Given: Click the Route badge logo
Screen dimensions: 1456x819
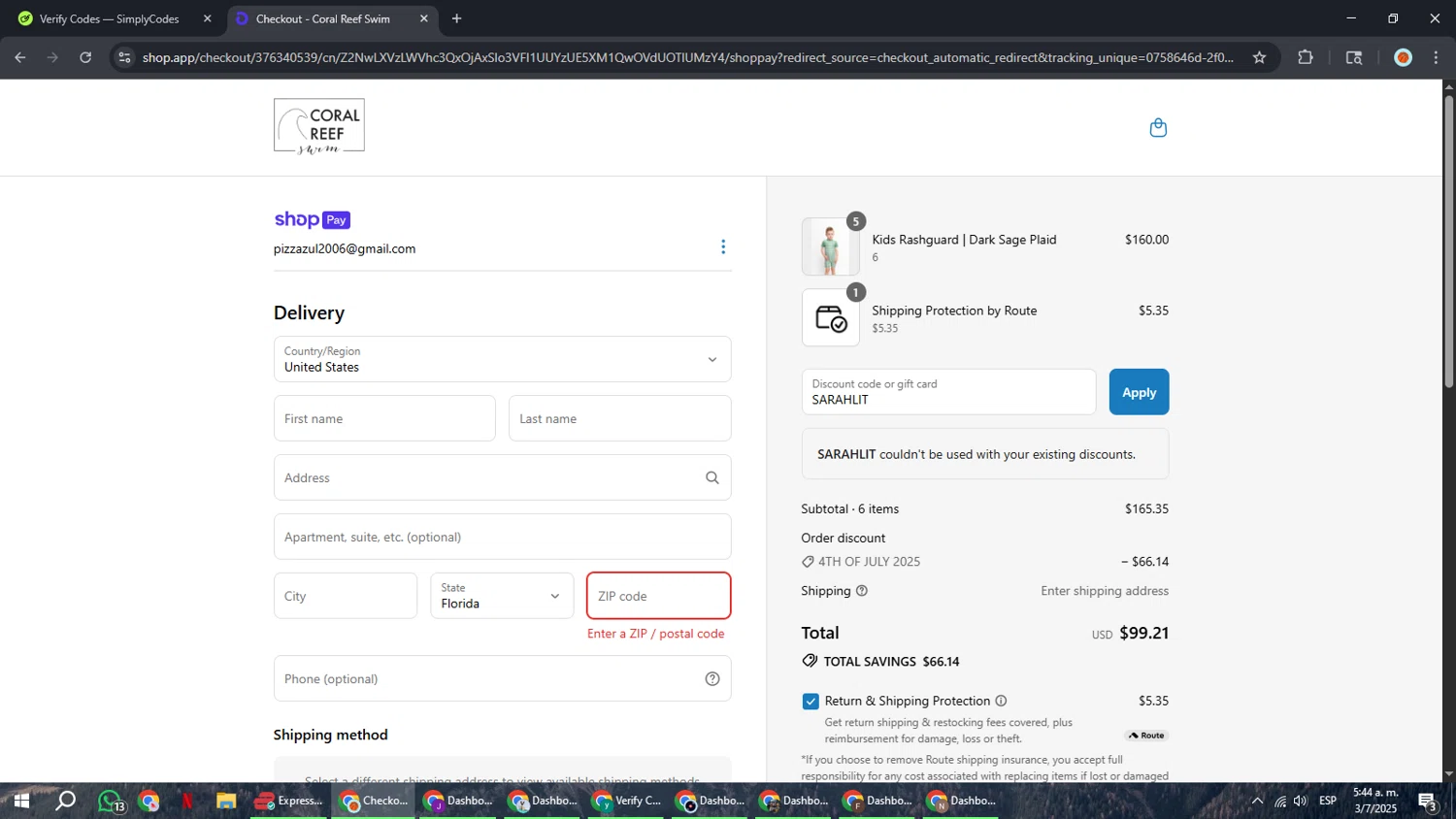Looking at the screenshot, I should 1146,736.
